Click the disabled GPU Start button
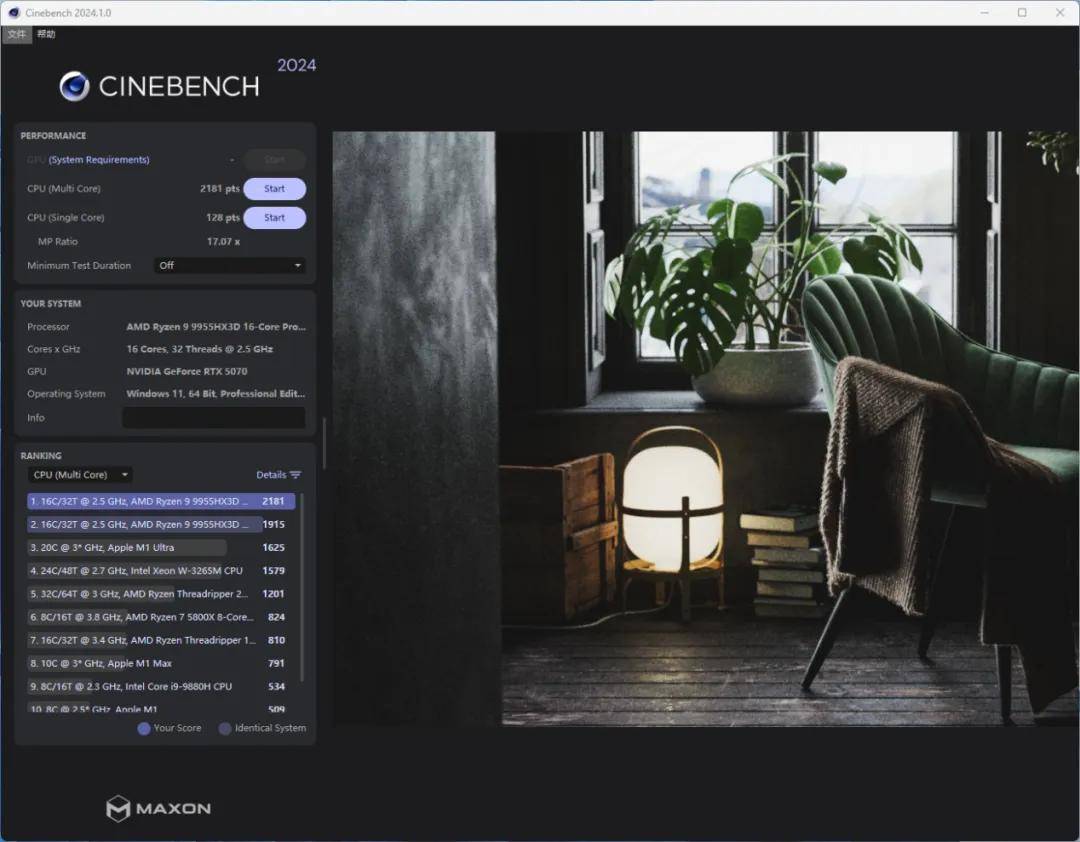The height and width of the screenshot is (842, 1080). point(274,160)
